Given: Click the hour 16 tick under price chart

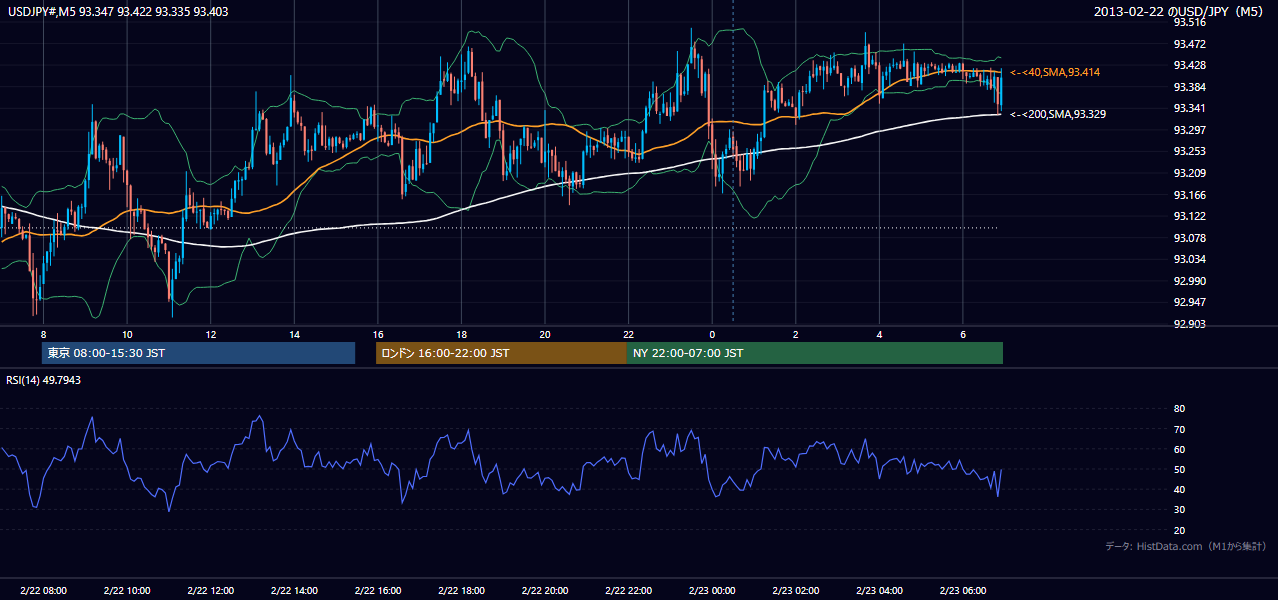Looking at the screenshot, I should tap(377, 334).
